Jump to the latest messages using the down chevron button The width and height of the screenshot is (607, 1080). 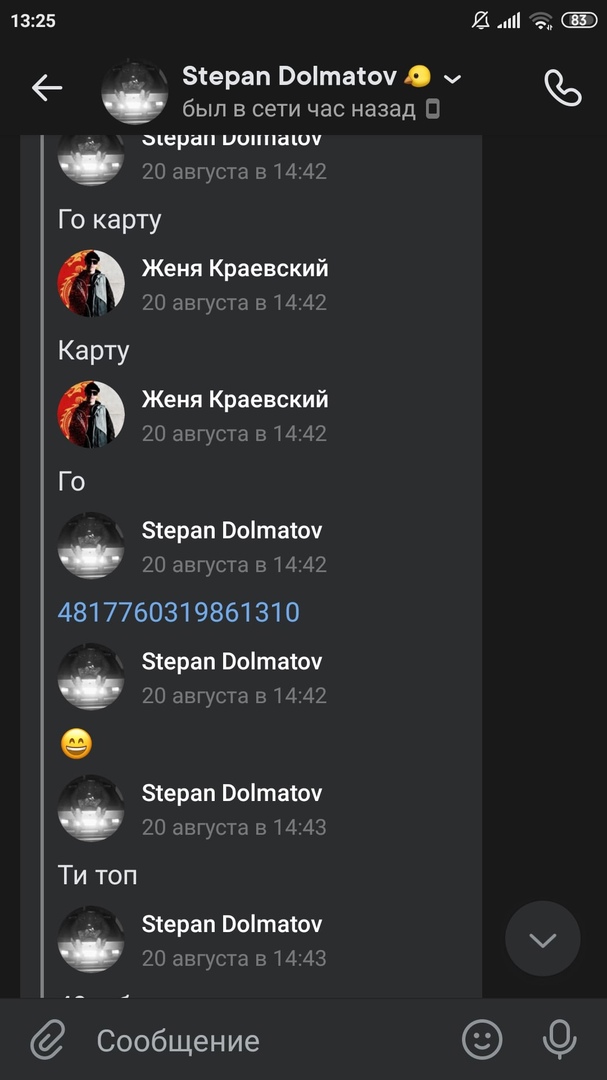pos(543,939)
